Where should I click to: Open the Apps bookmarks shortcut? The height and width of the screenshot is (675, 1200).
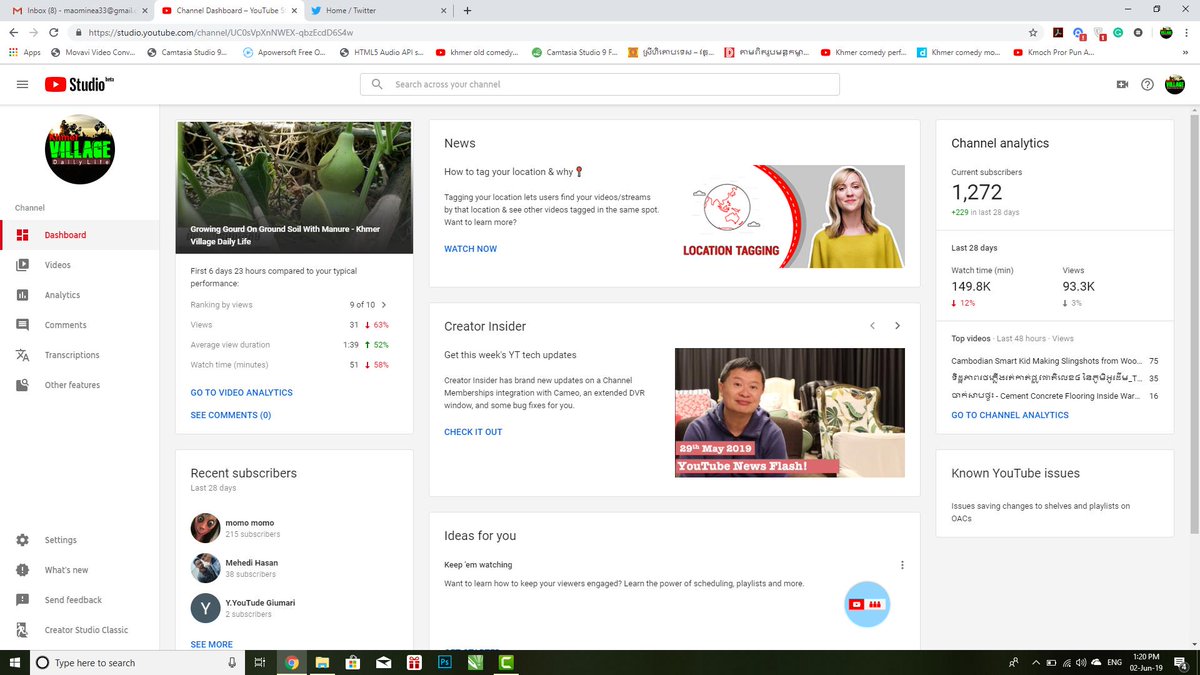coord(24,52)
